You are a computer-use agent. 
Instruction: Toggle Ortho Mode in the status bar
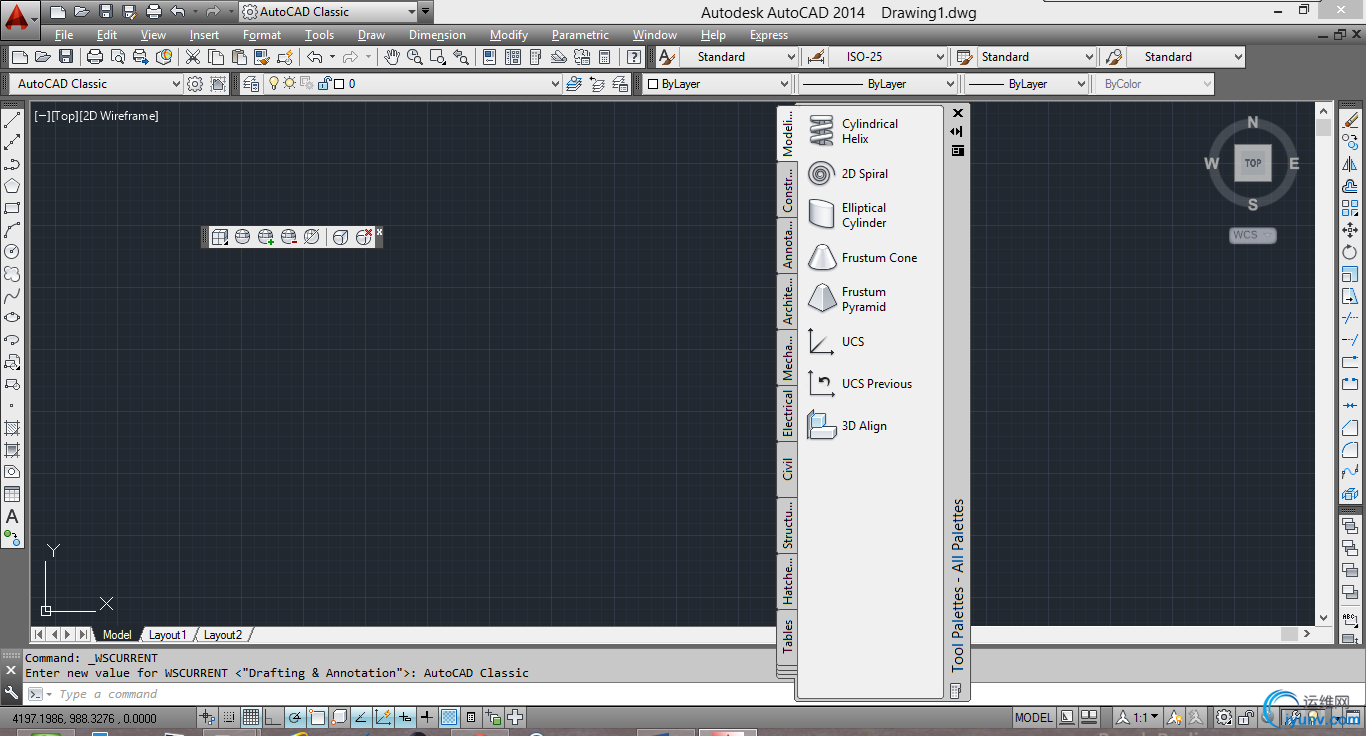273,717
